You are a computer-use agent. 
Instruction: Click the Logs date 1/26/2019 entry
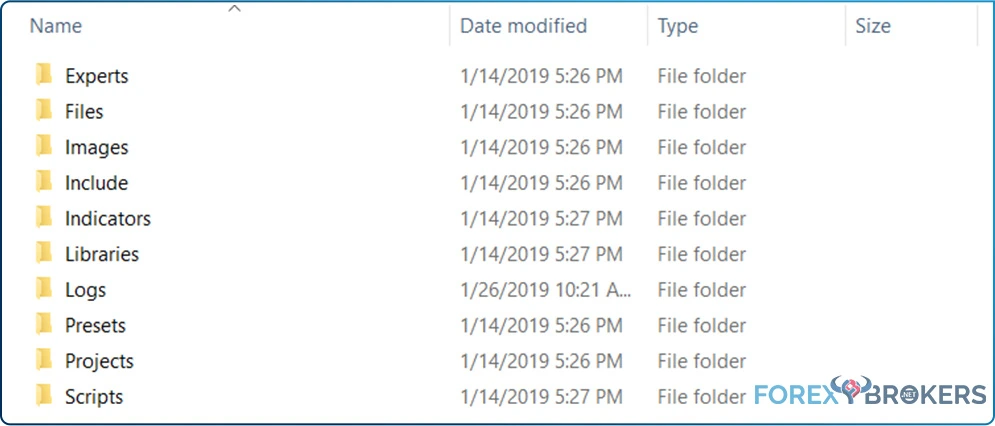pos(546,290)
